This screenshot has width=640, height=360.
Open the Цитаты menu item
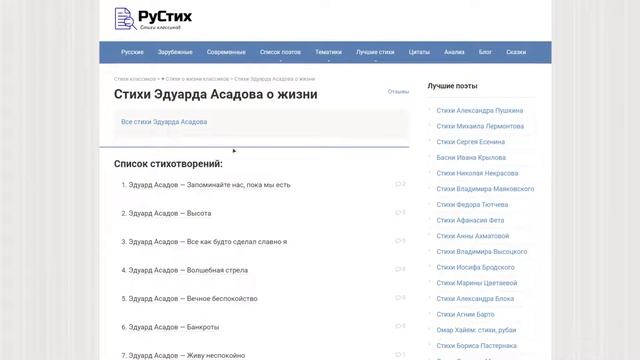tap(419, 52)
